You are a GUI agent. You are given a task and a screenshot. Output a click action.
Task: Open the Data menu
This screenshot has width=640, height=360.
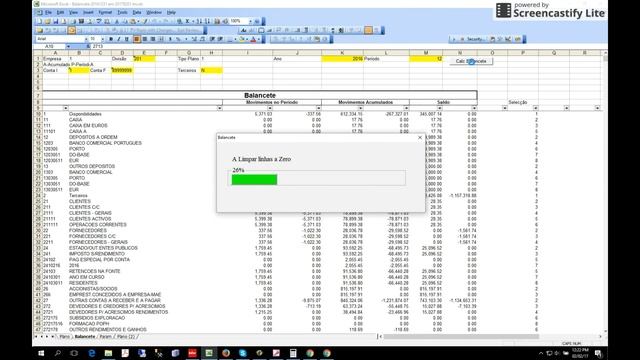pyautogui.click(x=137, y=13)
